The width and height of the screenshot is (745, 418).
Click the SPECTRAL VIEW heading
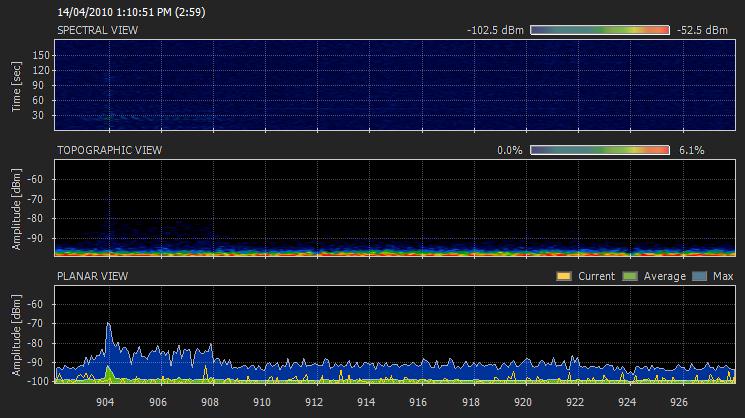click(97, 30)
